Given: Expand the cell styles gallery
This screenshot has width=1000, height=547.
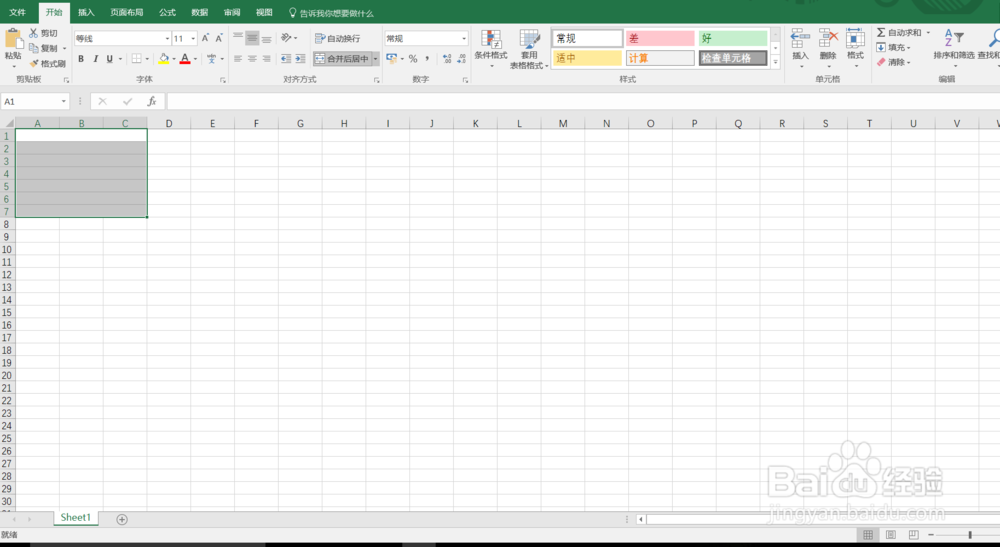Looking at the screenshot, I should [776, 62].
